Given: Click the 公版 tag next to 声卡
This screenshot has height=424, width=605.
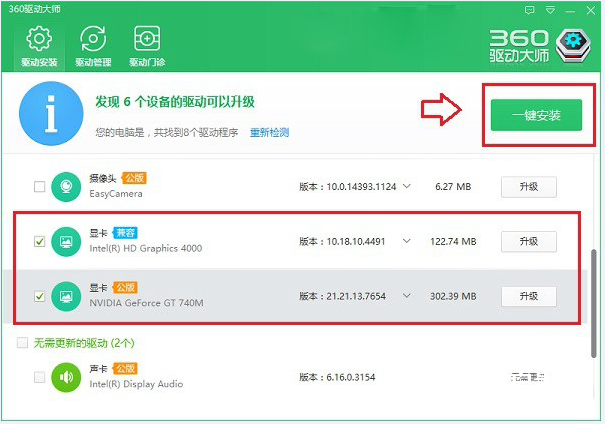Looking at the screenshot, I should pyautogui.click(x=125, y=368).
